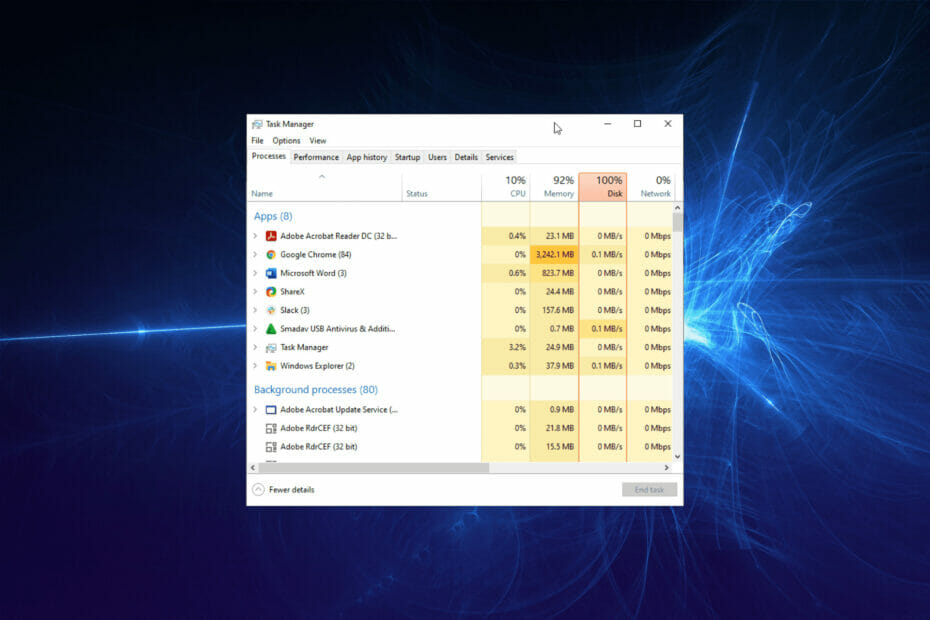Viewport: 930px width, 620px height.
Task: Click the Google Chrome (84) name text
Action: click(x=316, y=255)
